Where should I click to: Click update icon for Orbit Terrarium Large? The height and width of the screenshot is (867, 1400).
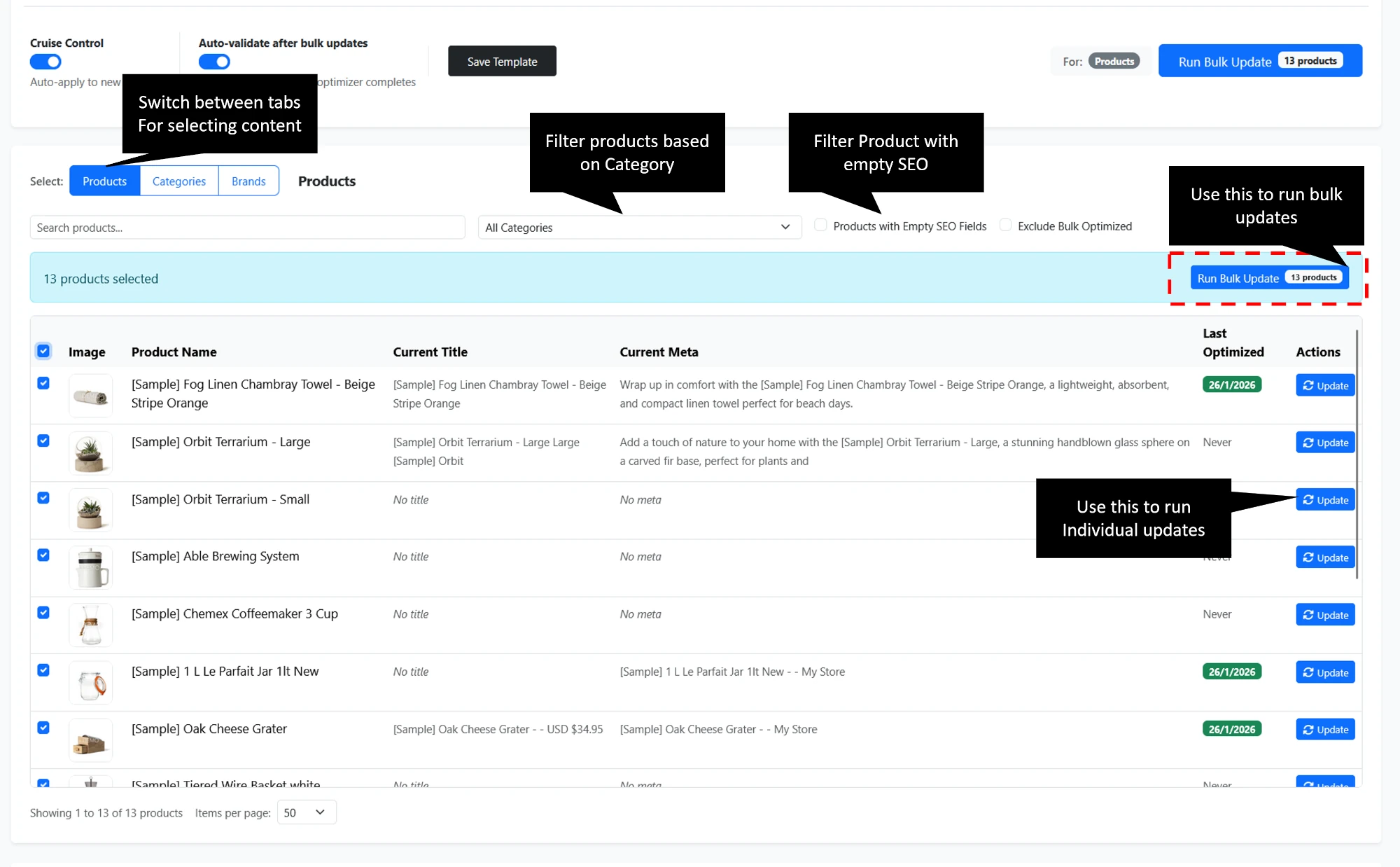[1324, 442]
